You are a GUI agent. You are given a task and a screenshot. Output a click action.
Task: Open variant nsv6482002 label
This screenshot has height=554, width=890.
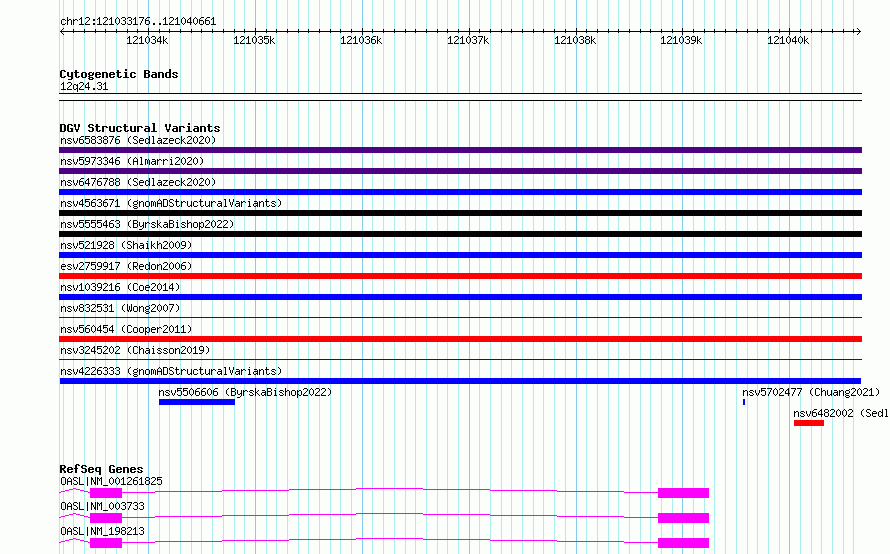point(841,413)
